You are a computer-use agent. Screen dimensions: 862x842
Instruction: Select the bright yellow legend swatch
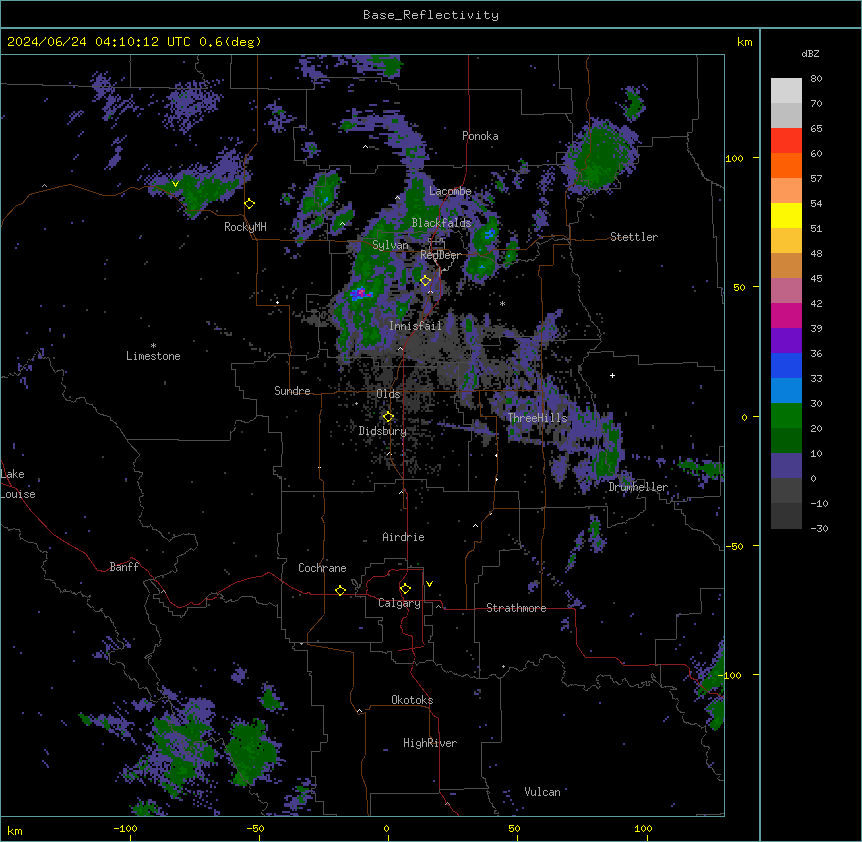tap(786, 215)
